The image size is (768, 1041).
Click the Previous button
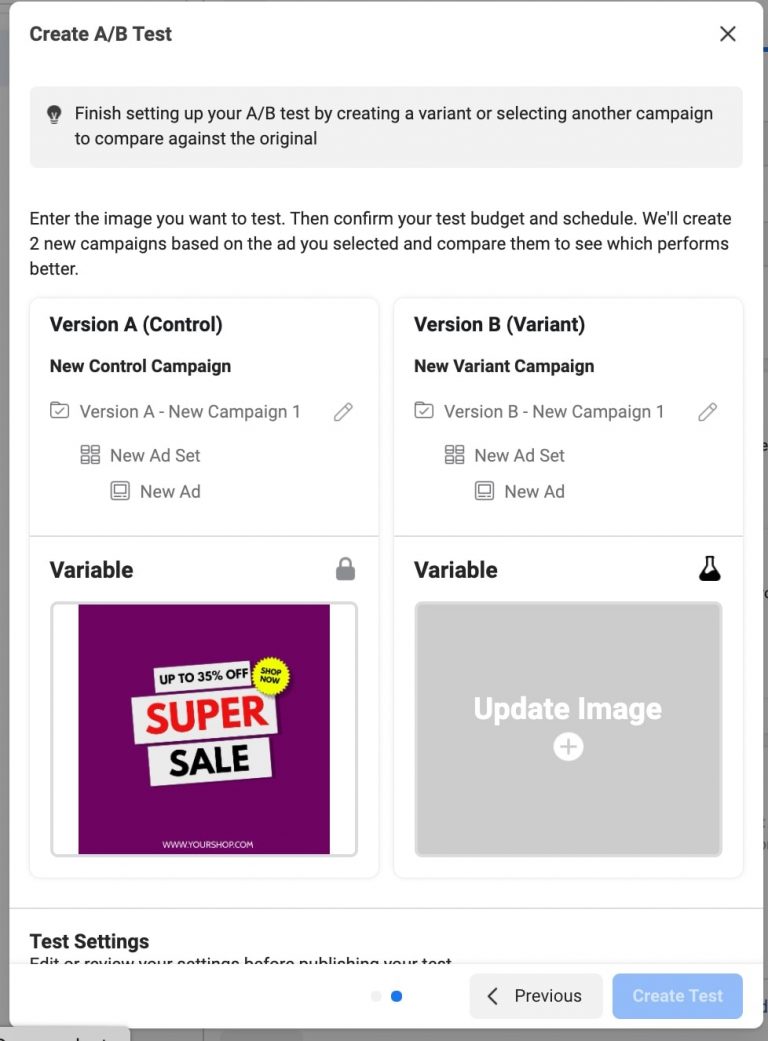coord(536,996)
